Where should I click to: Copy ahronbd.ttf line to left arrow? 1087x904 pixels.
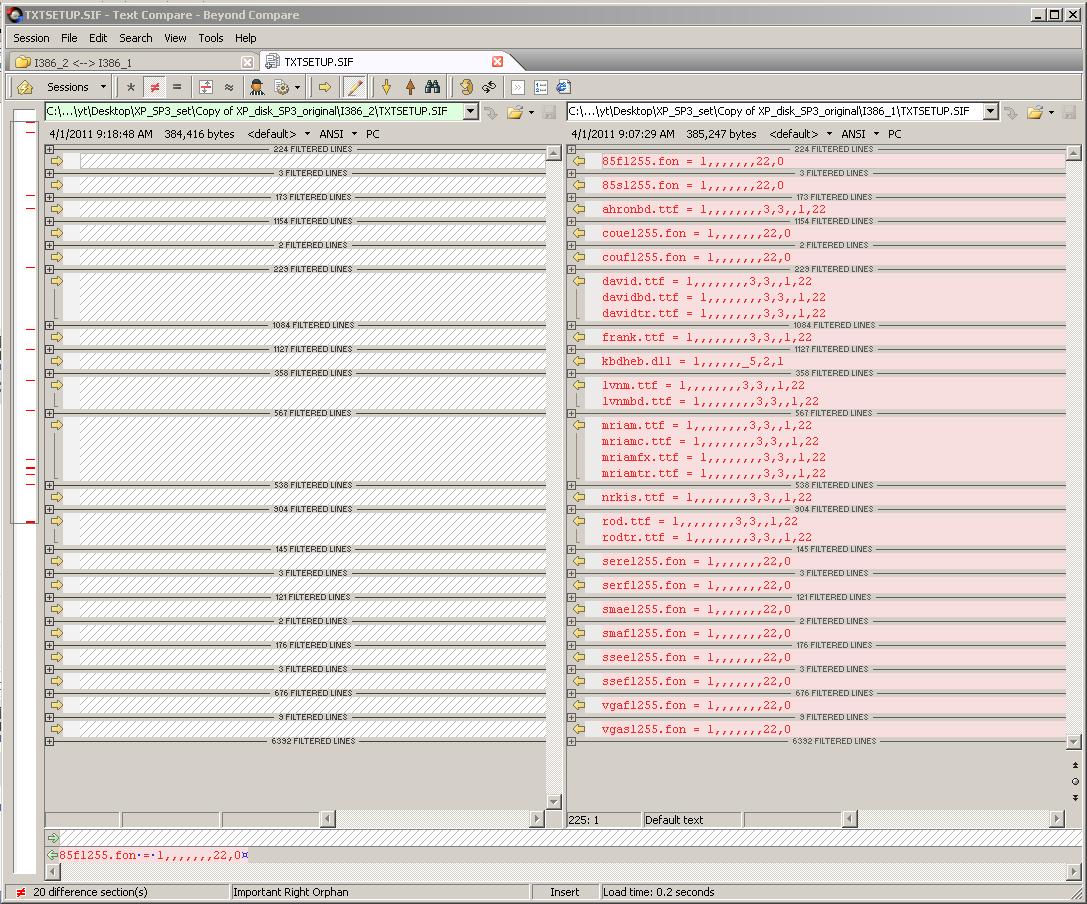[x=579, y=209]
